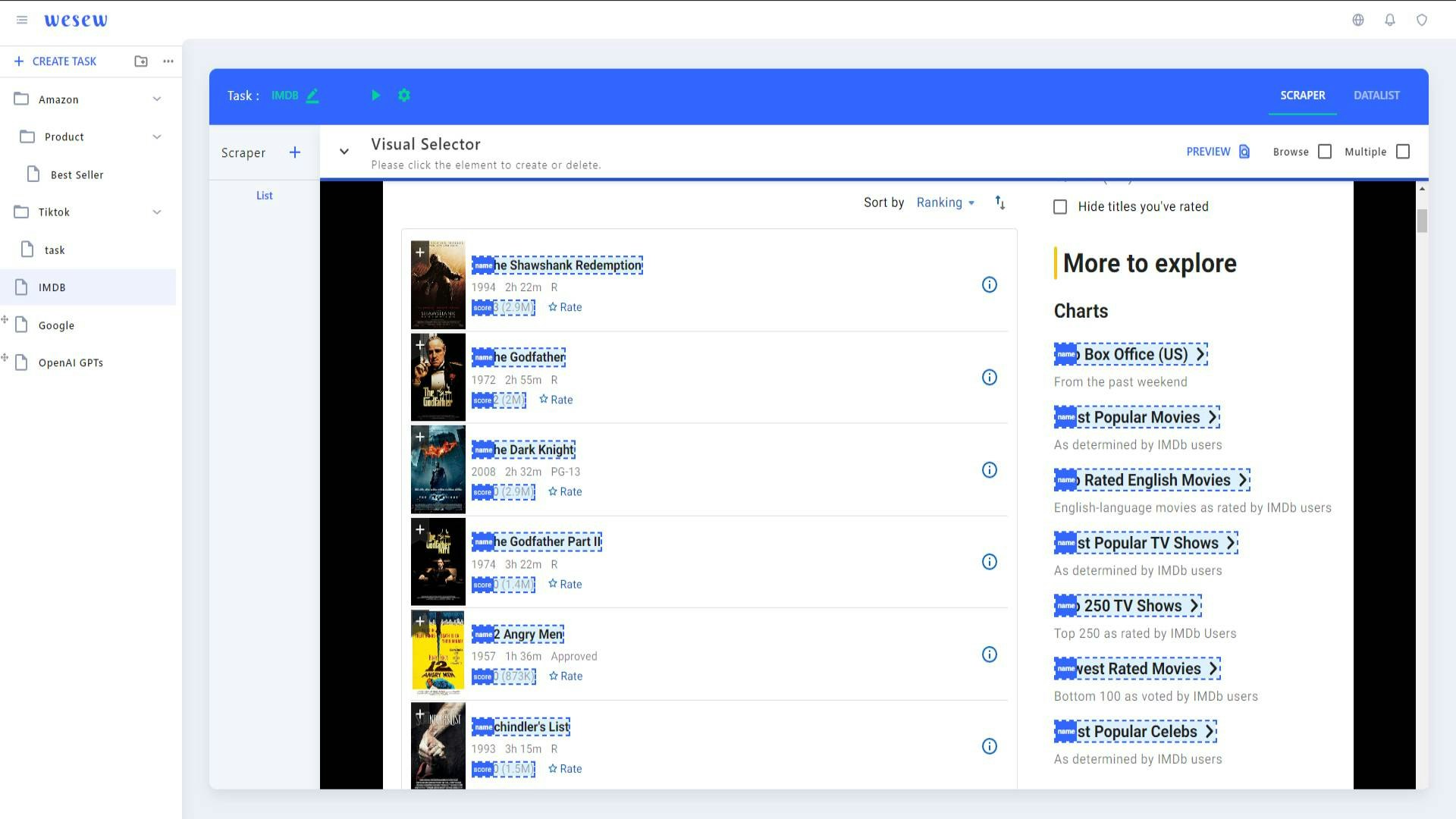Collapse the Product folder

(x=157, y=137)
